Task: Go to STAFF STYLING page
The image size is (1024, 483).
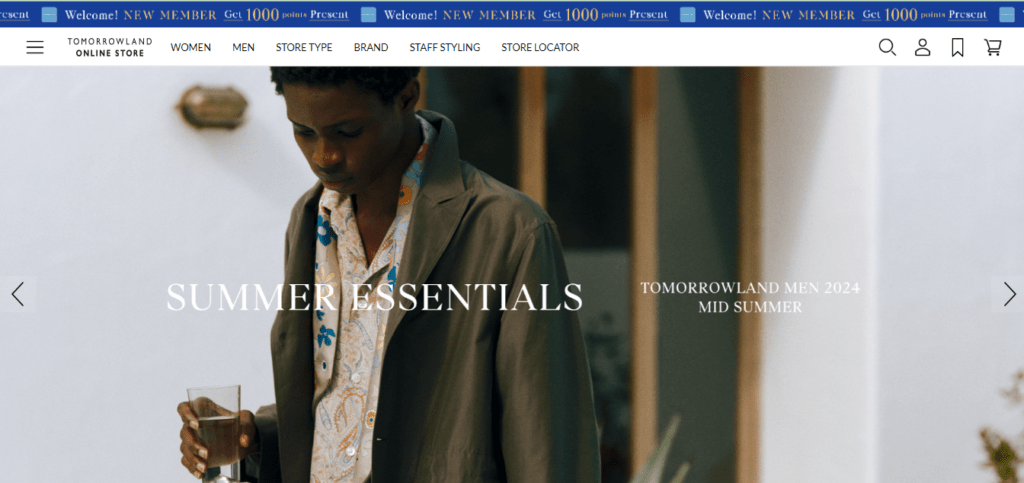Action: point(445,47)
